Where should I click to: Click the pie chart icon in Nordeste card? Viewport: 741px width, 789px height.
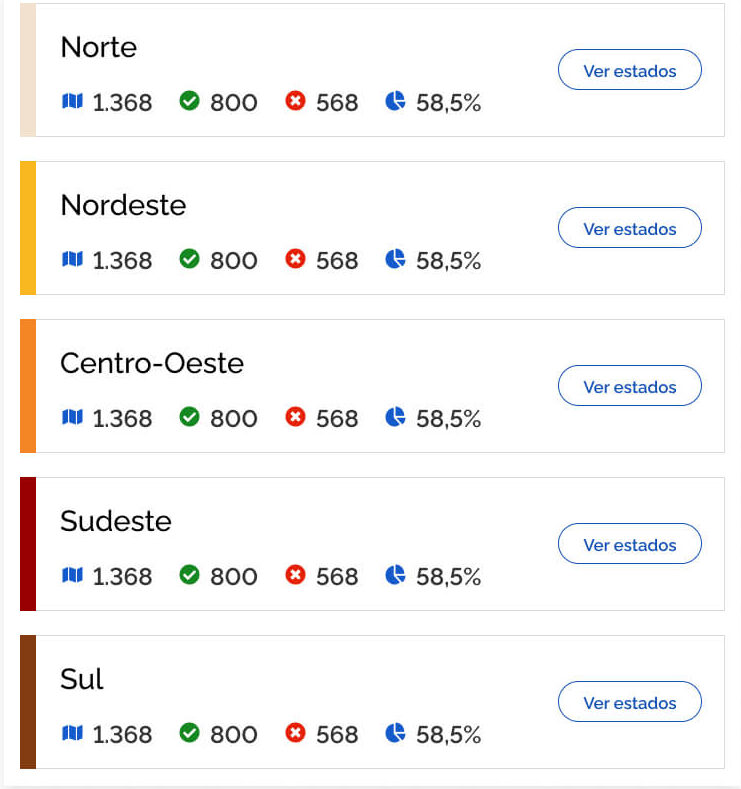(x=396, y=259)
